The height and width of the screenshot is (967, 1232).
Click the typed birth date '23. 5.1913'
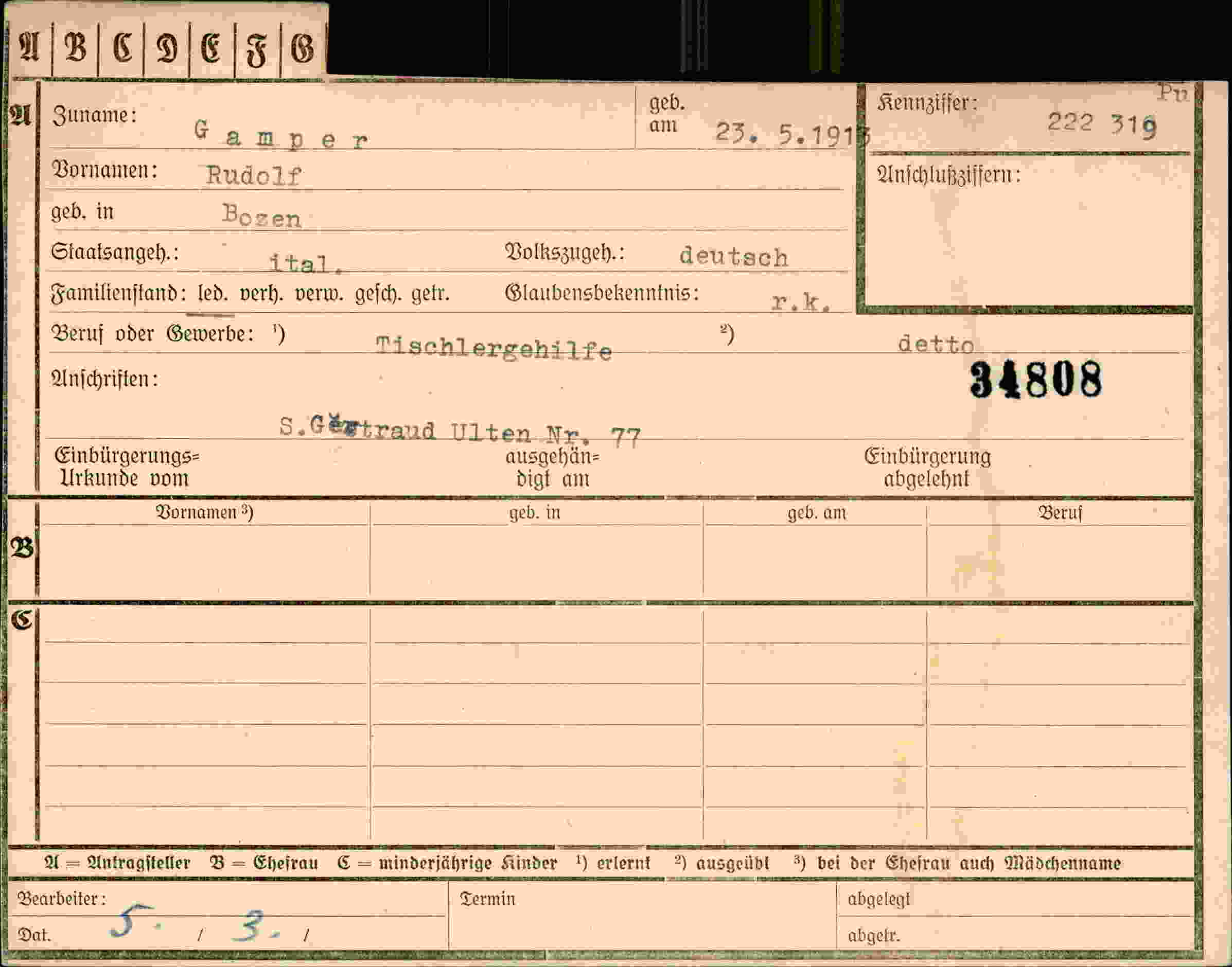[x=793, y=135]
